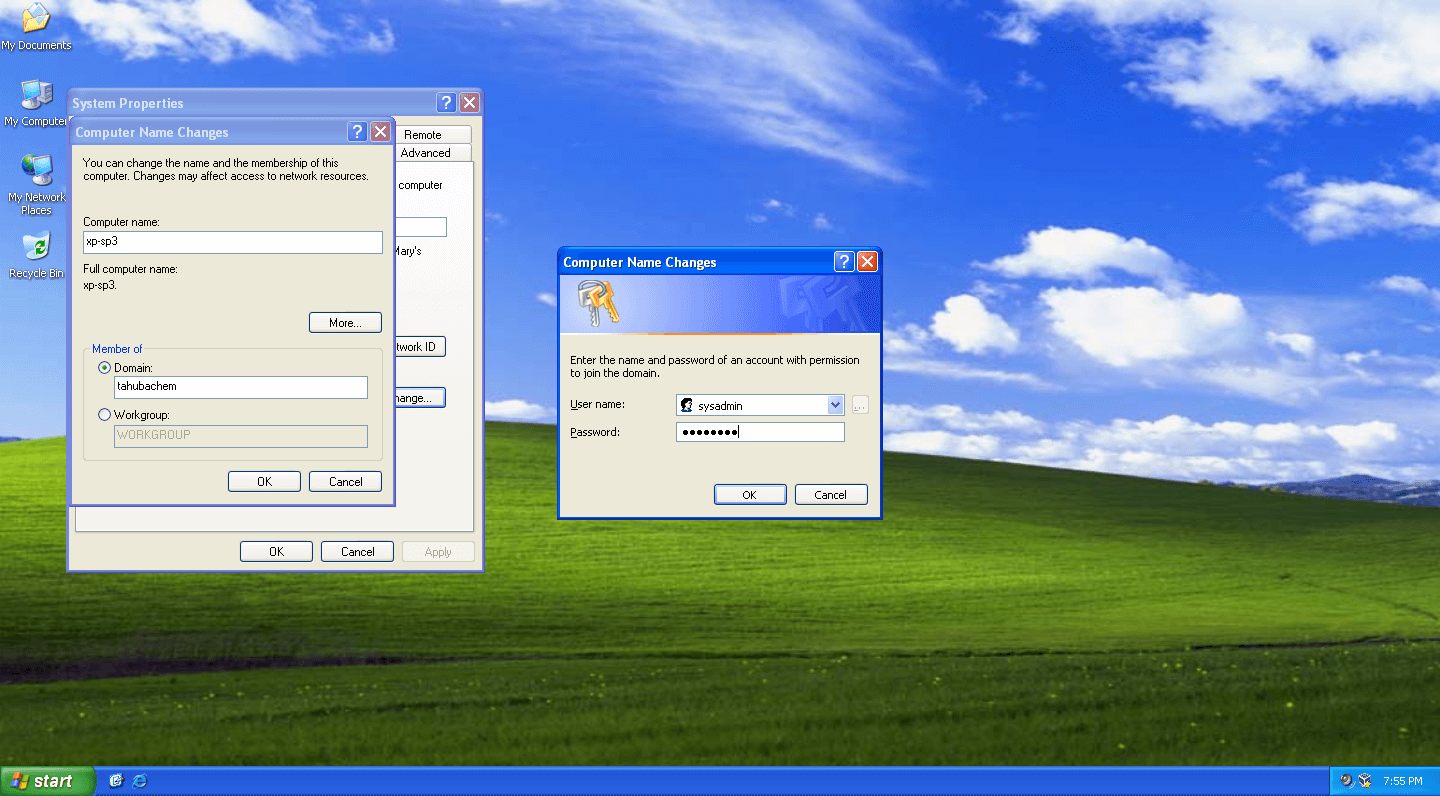This screenshot has width=1440, height=796.
Task: Click the 'Computer name:' label
Action: click(x=122, y=222)
